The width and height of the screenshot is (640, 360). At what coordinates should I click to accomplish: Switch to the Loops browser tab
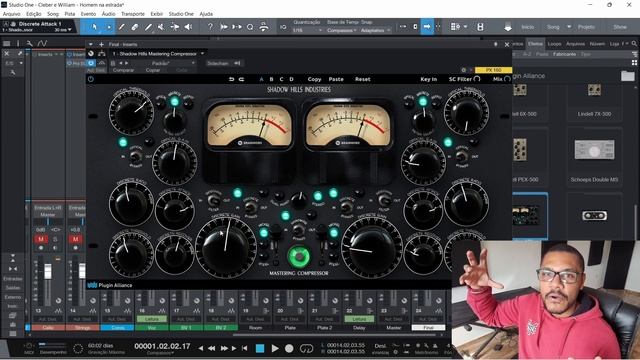(x=554, y=44)
